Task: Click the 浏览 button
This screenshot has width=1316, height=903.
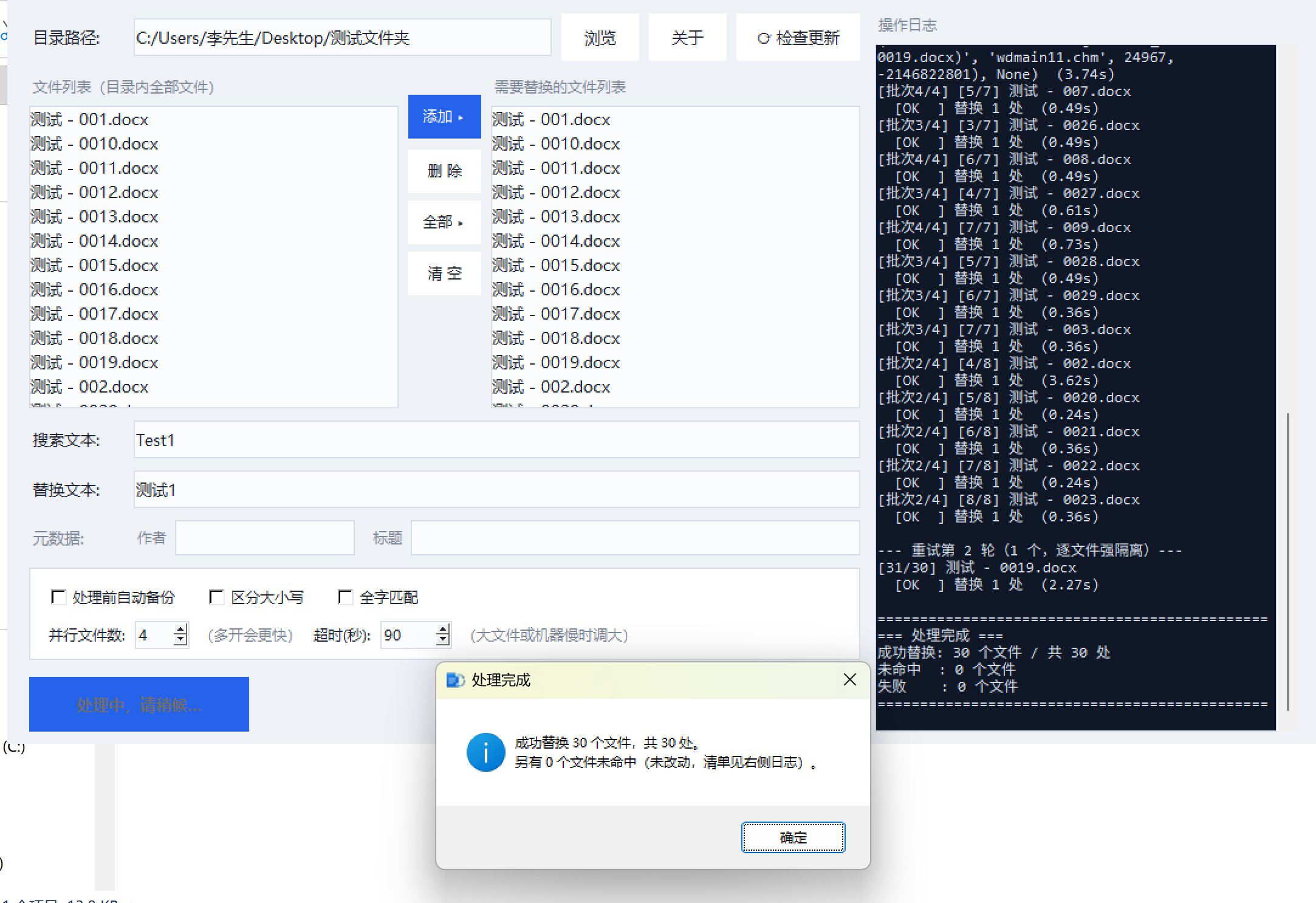Action: (600, 38)
